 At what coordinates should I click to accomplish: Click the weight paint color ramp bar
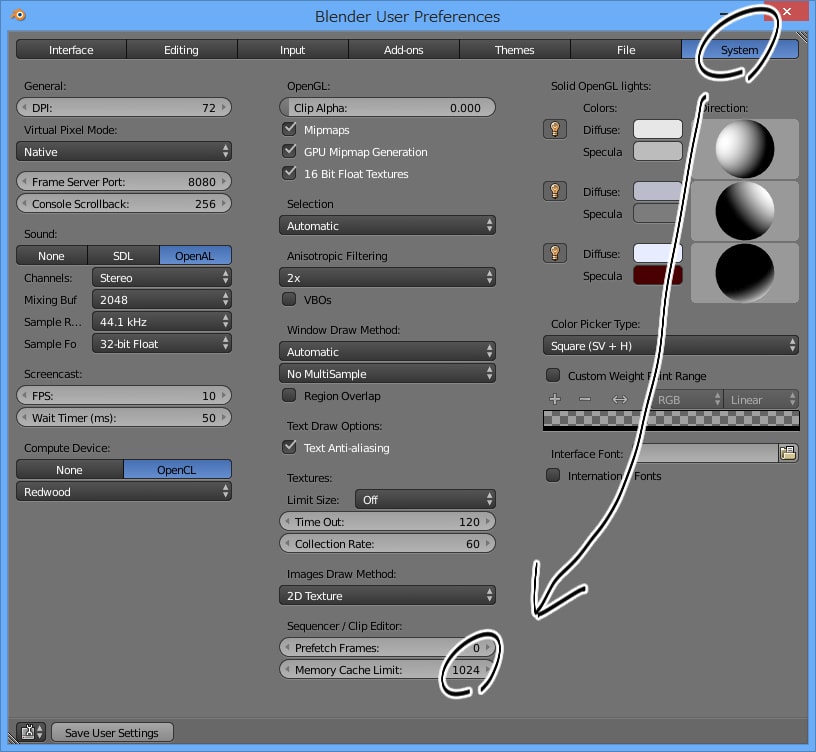click(671, 419)
